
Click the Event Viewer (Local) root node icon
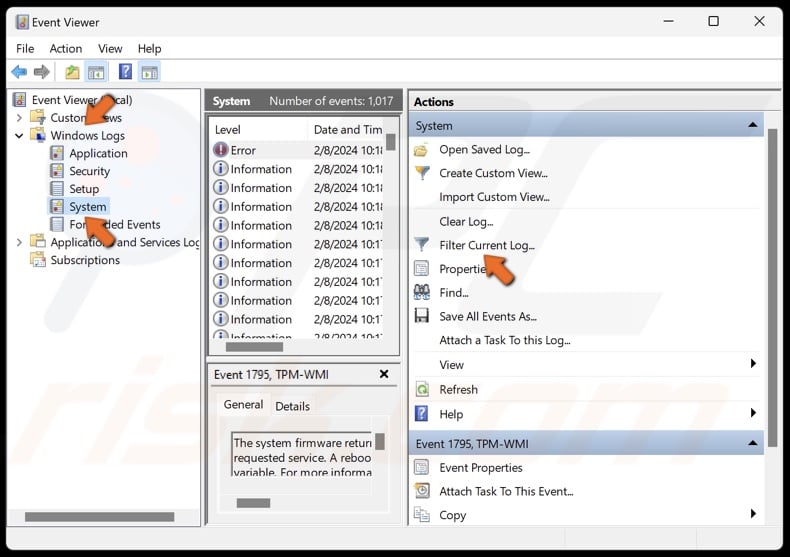[20, 100]
